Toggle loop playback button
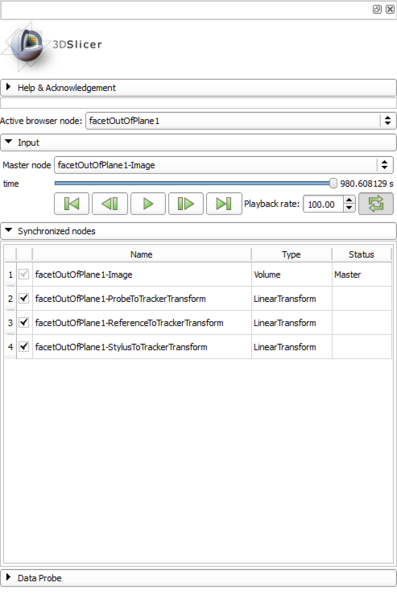The height and width of the screenshot is (599, 397). pos(376,204)
